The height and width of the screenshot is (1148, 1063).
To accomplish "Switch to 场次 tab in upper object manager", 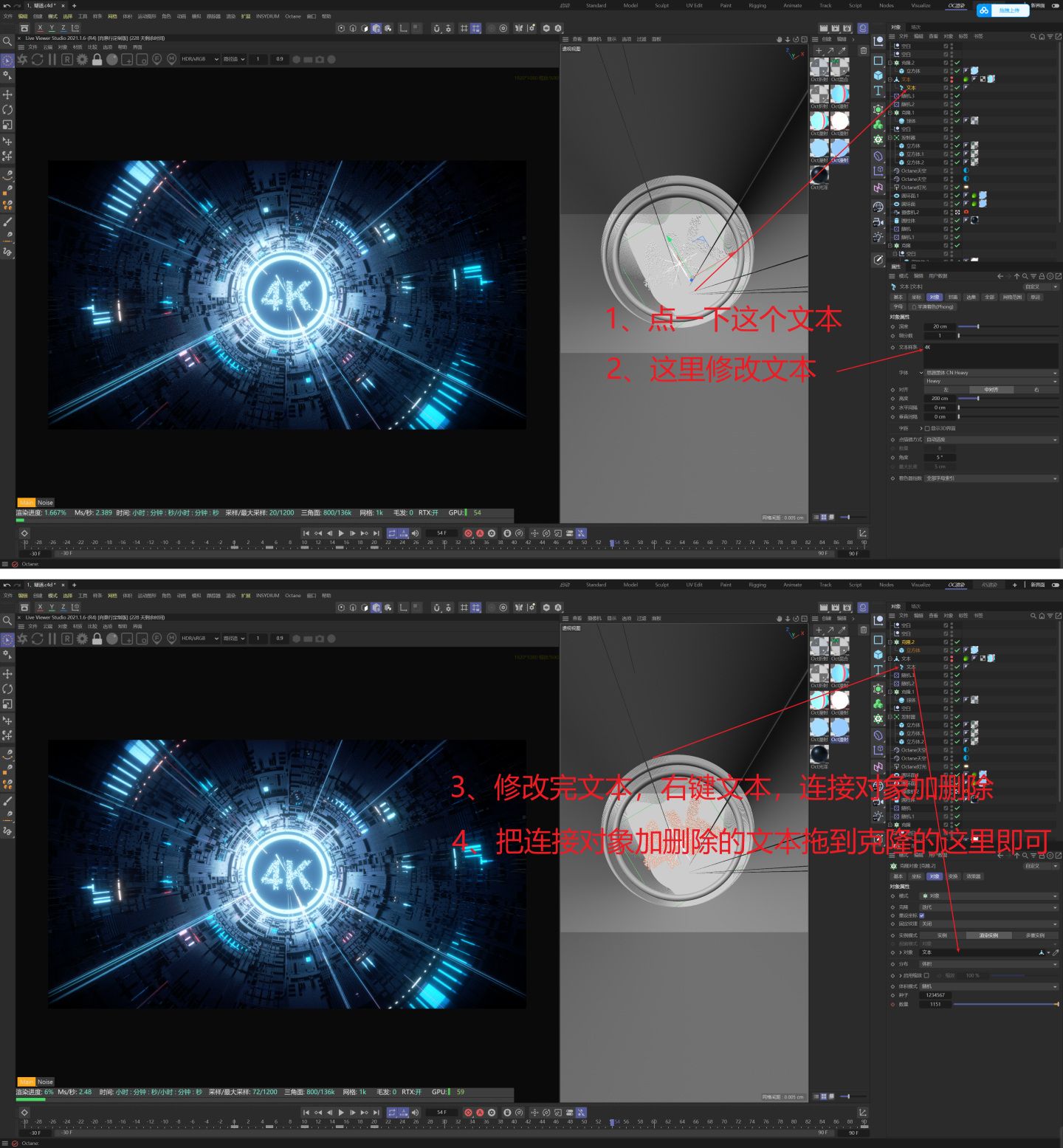I will point(916,27).
